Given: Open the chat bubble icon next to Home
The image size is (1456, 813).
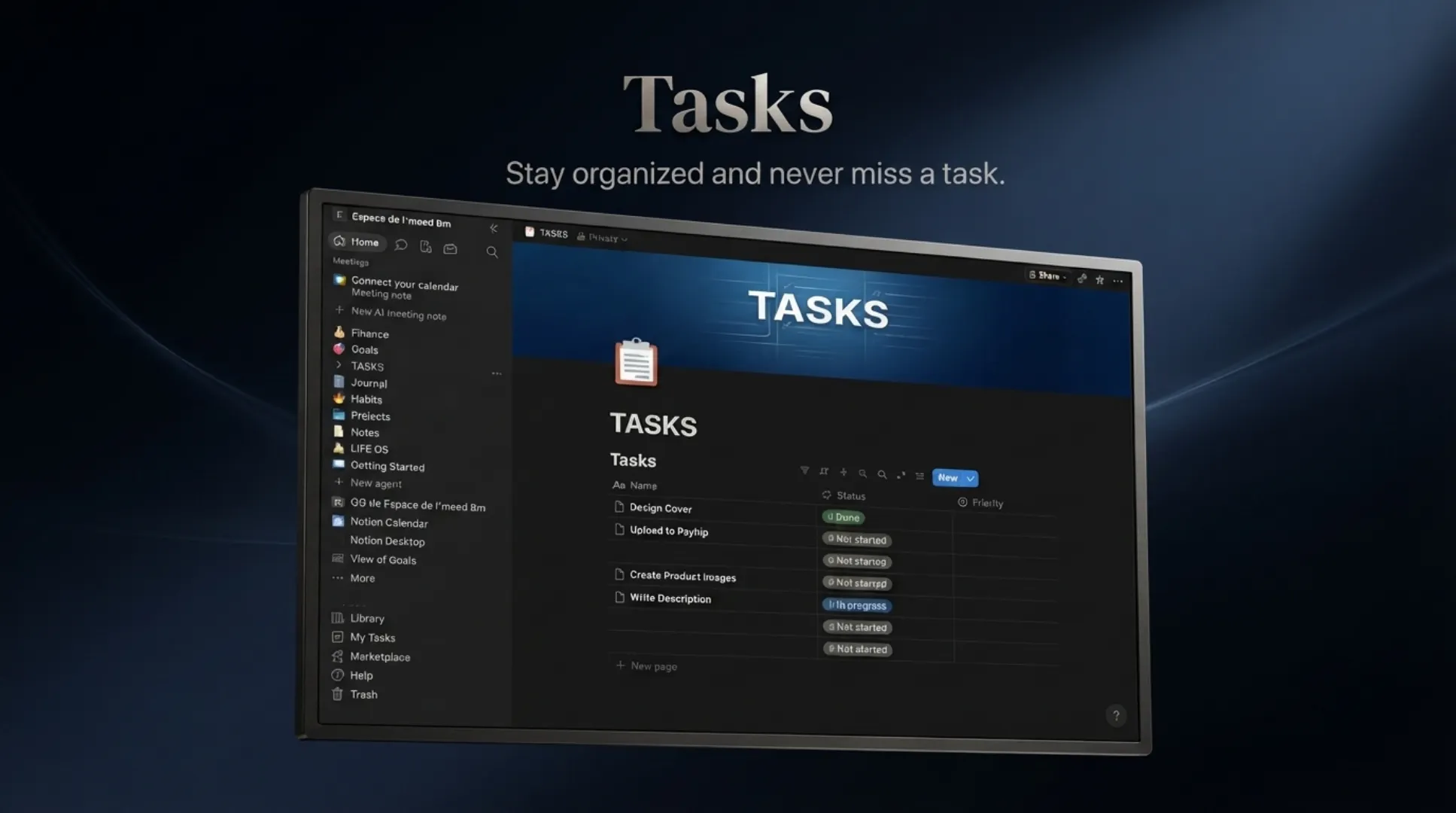Looking at the screenshot, I should coord(401,245).
